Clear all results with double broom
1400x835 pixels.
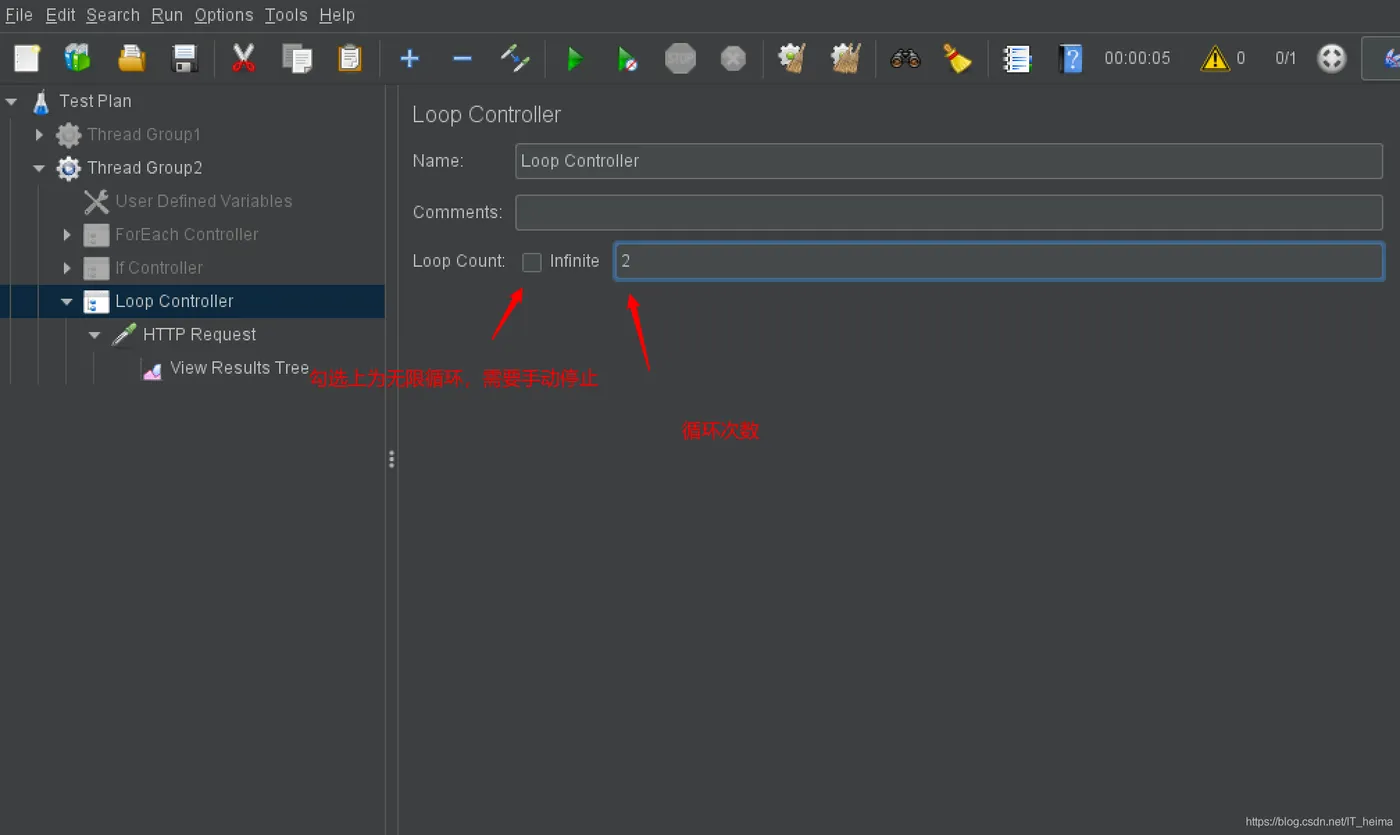coord(846,58)
